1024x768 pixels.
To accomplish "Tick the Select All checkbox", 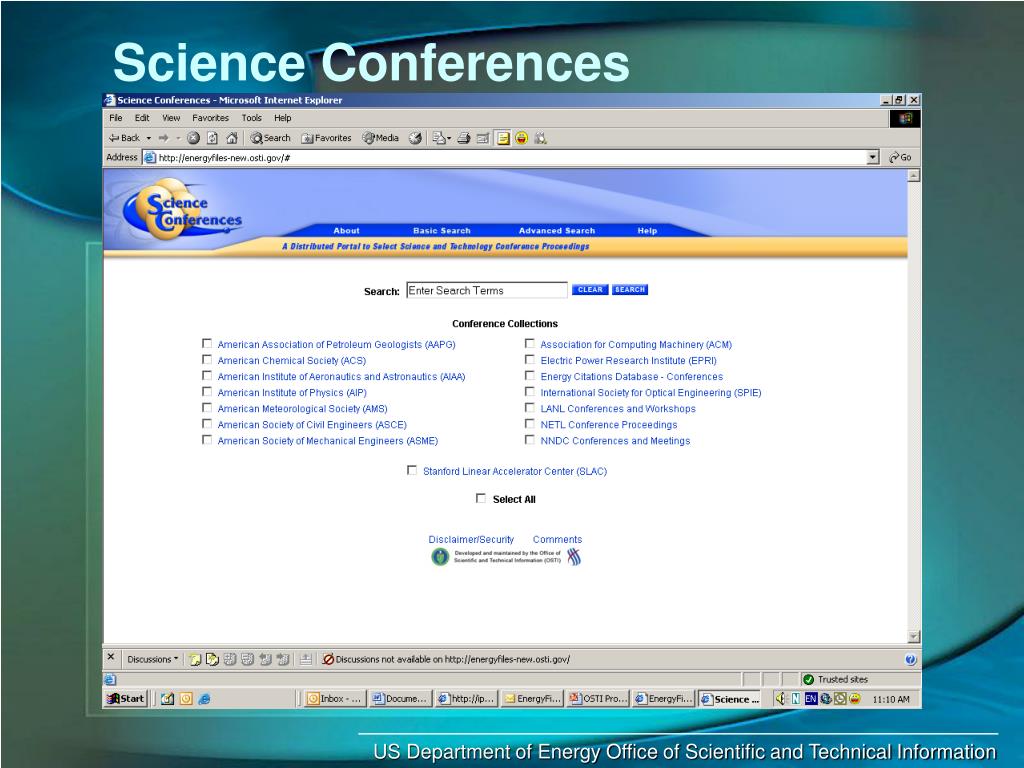I will click(x=481, y=498).
